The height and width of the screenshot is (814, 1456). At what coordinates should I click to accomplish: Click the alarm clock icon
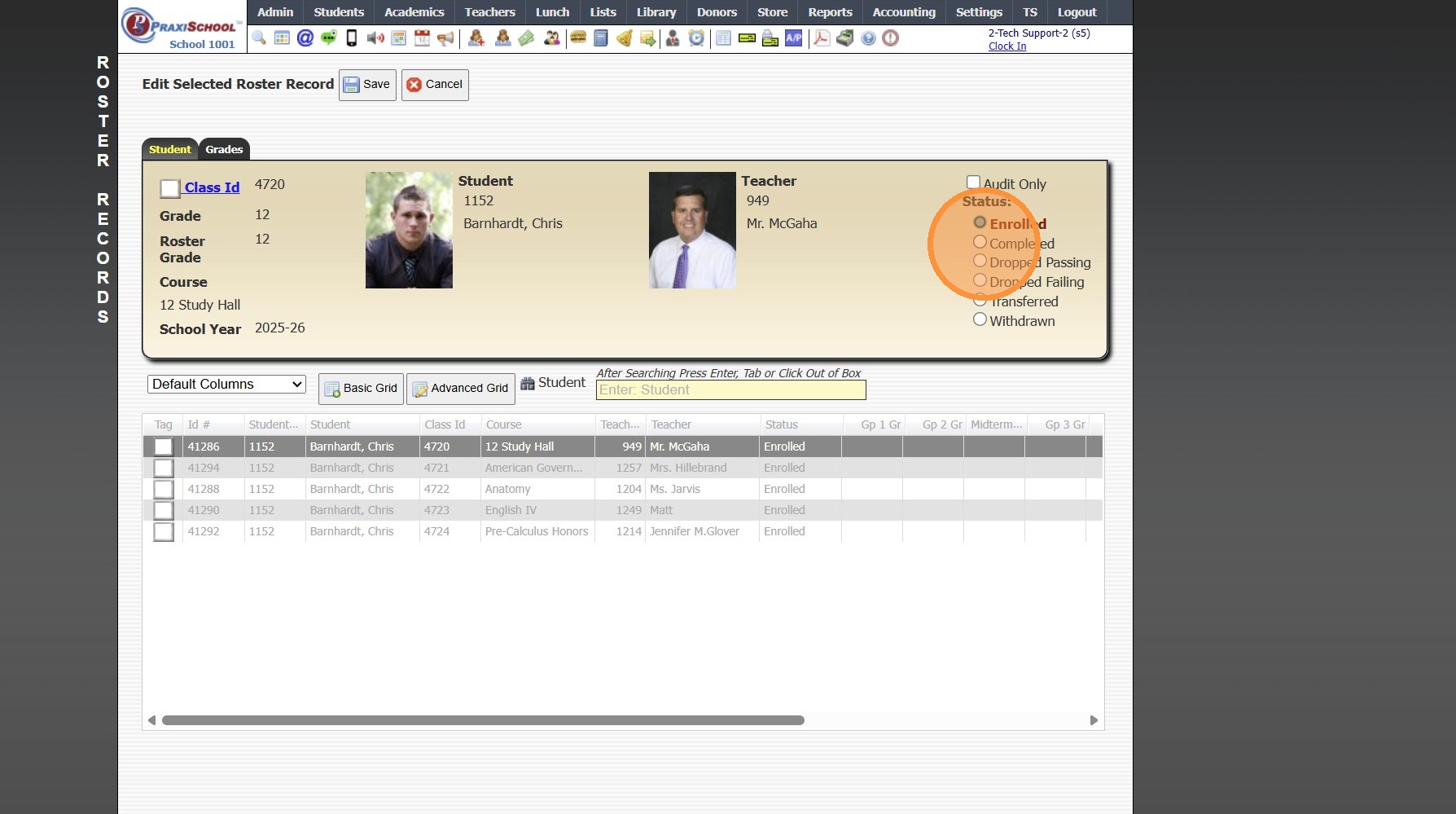coord(696,38)
